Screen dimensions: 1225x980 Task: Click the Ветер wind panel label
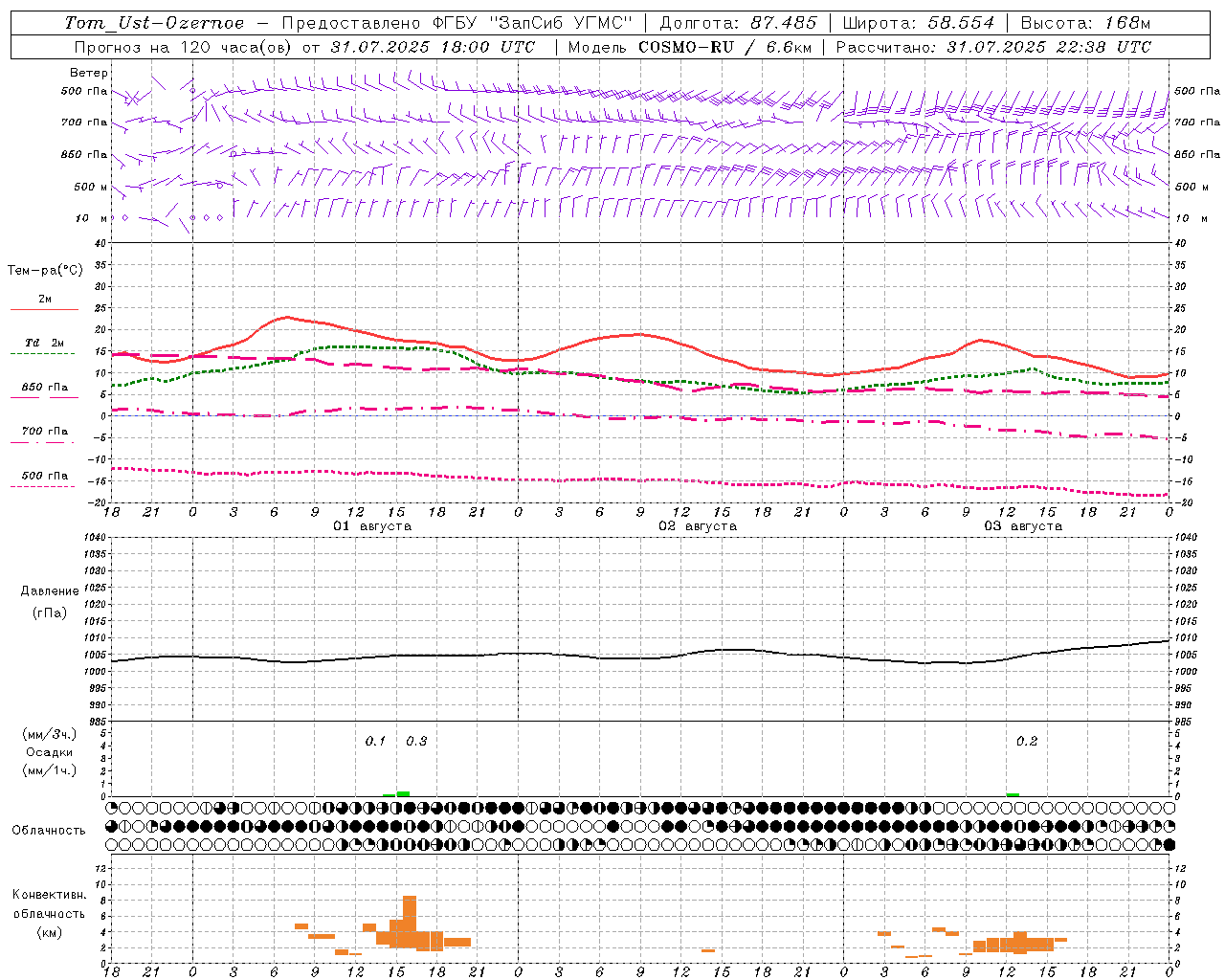[x=89, y=73]
